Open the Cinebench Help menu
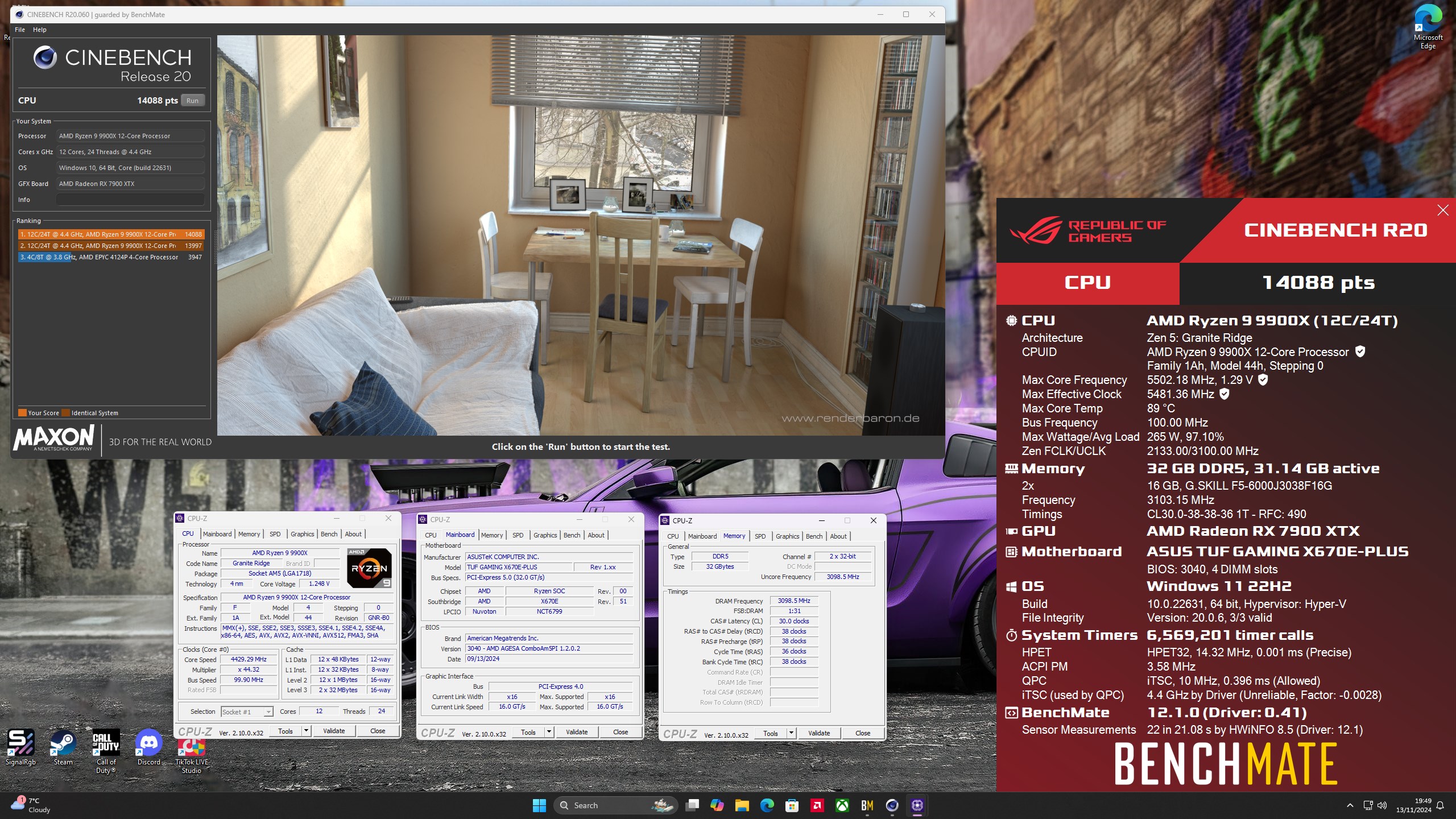The image size is (1456, 819). [40, 30]
